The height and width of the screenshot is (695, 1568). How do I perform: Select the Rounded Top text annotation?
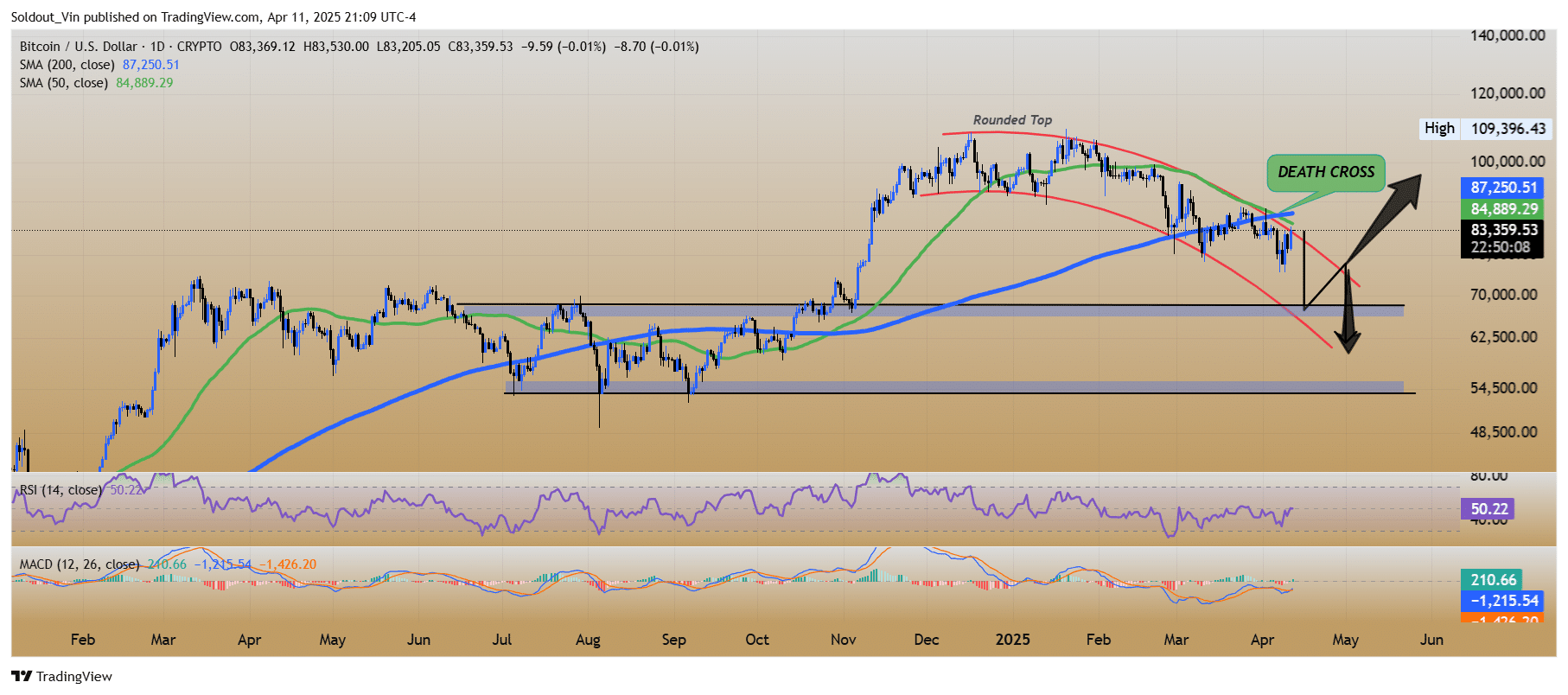[x=1012, y=120]
